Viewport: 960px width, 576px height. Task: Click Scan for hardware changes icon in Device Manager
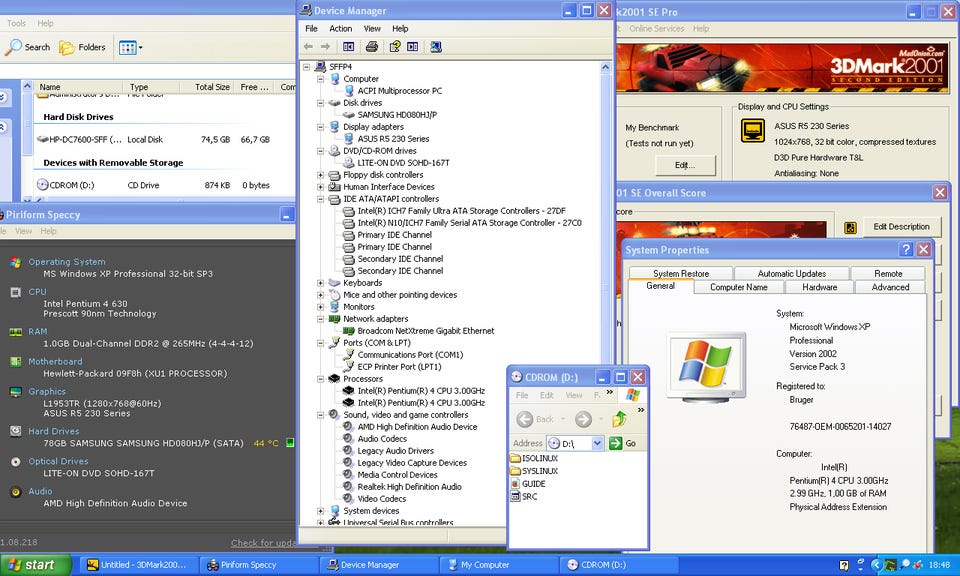[436, 47]
